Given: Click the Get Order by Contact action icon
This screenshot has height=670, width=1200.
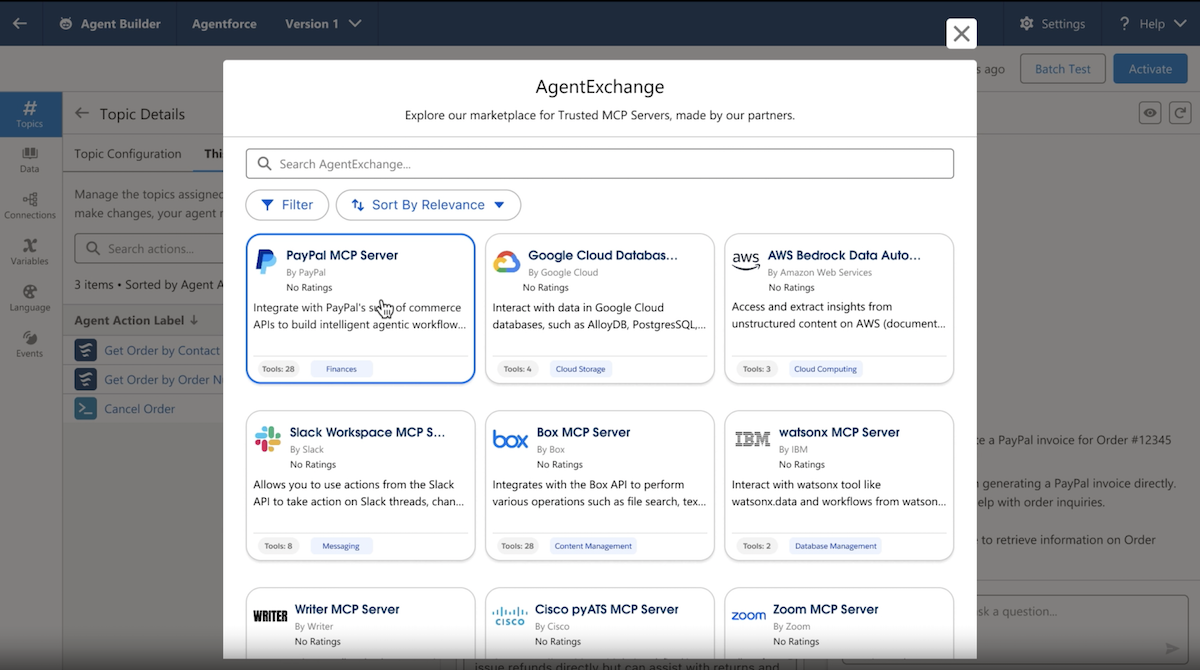Looking at the screenshot, I should 86,351.
